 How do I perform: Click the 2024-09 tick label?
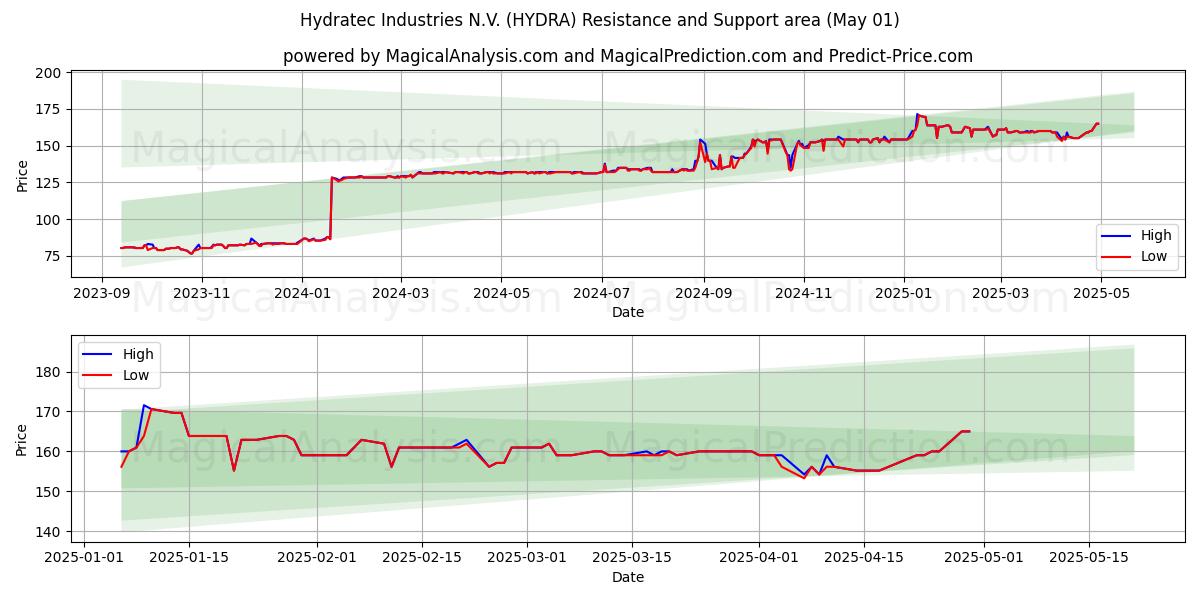coord(704,293)
